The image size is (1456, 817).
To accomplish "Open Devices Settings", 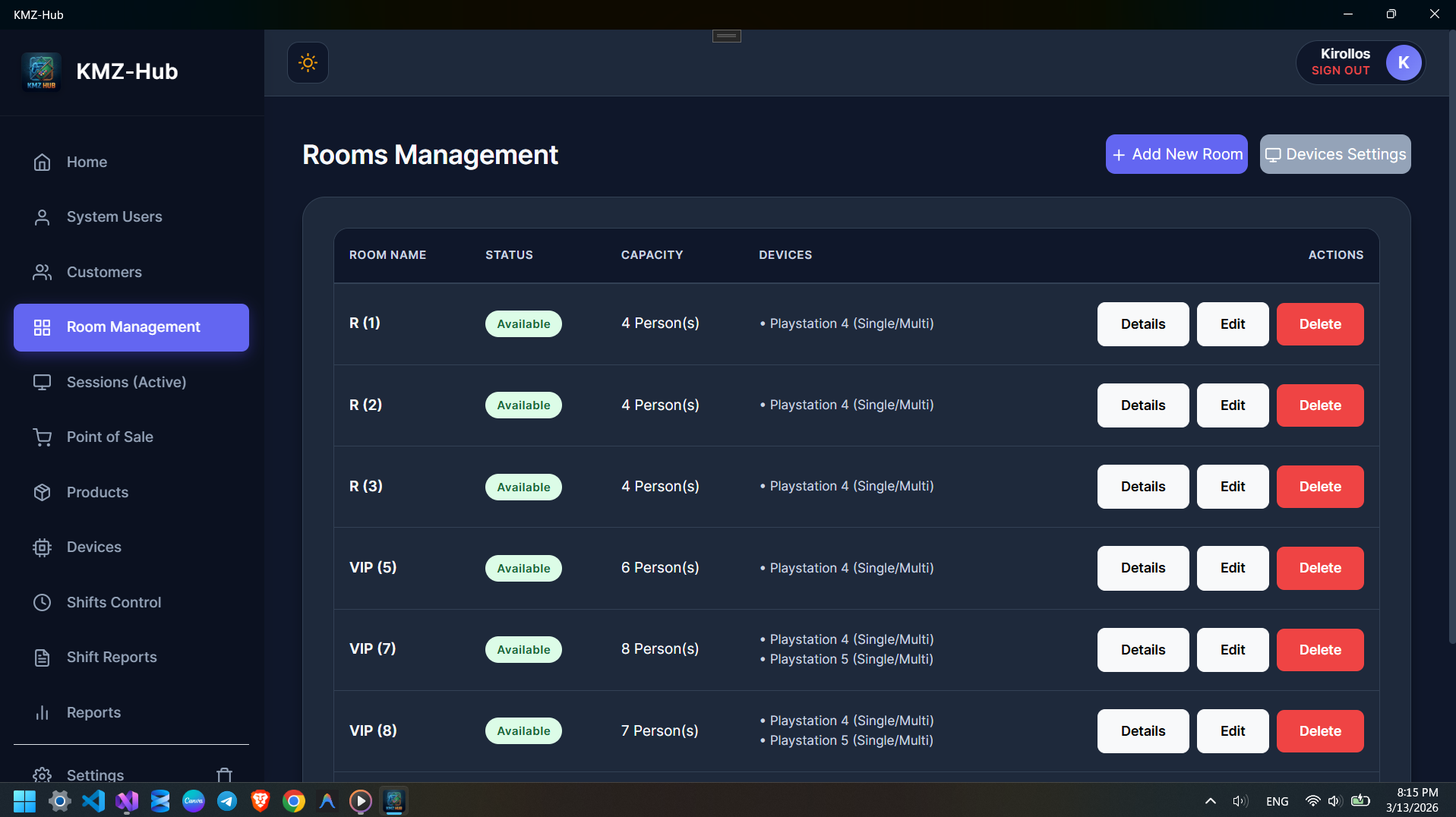I will point(1334,154).
